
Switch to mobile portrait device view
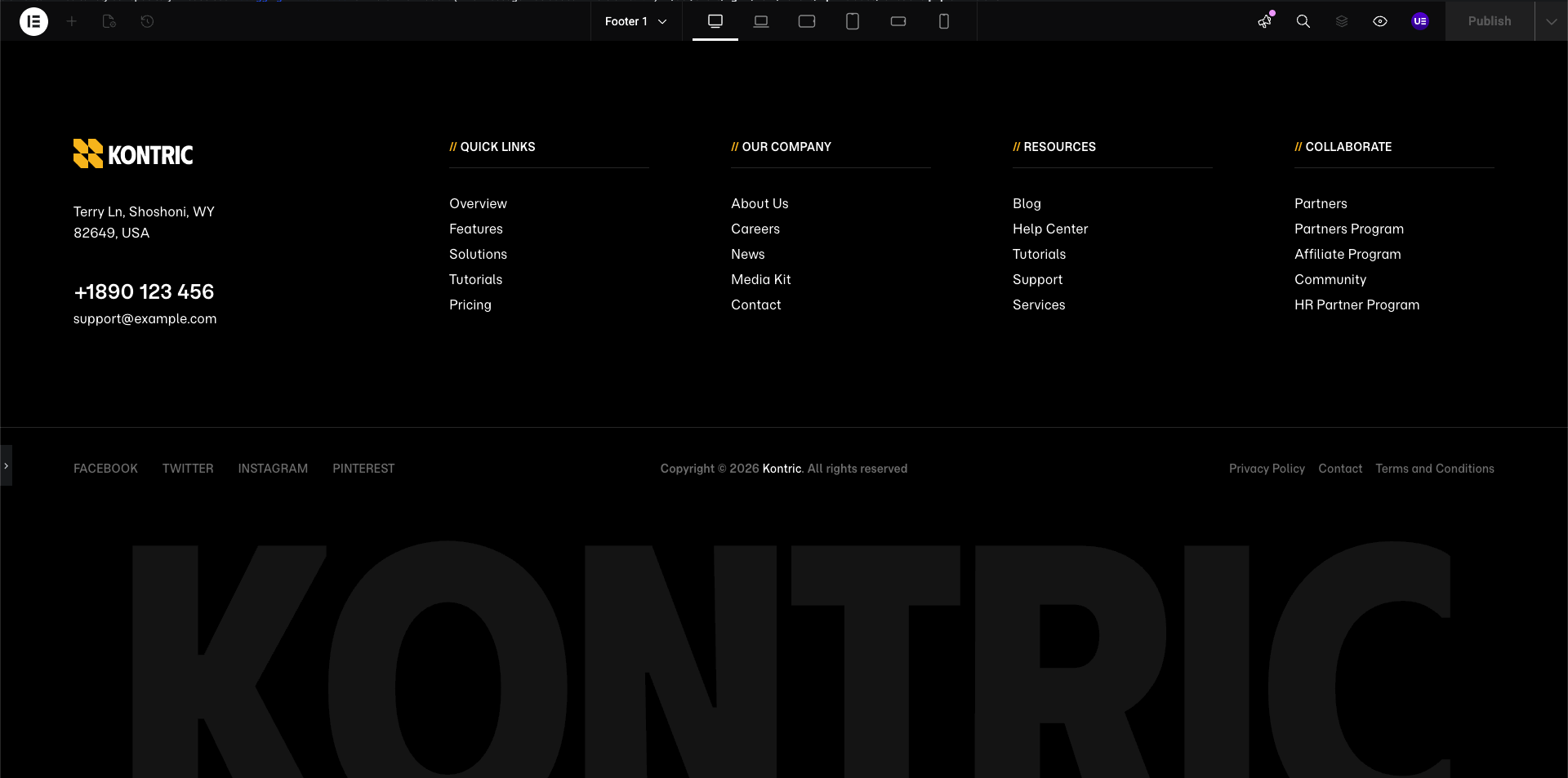(944, 21)
